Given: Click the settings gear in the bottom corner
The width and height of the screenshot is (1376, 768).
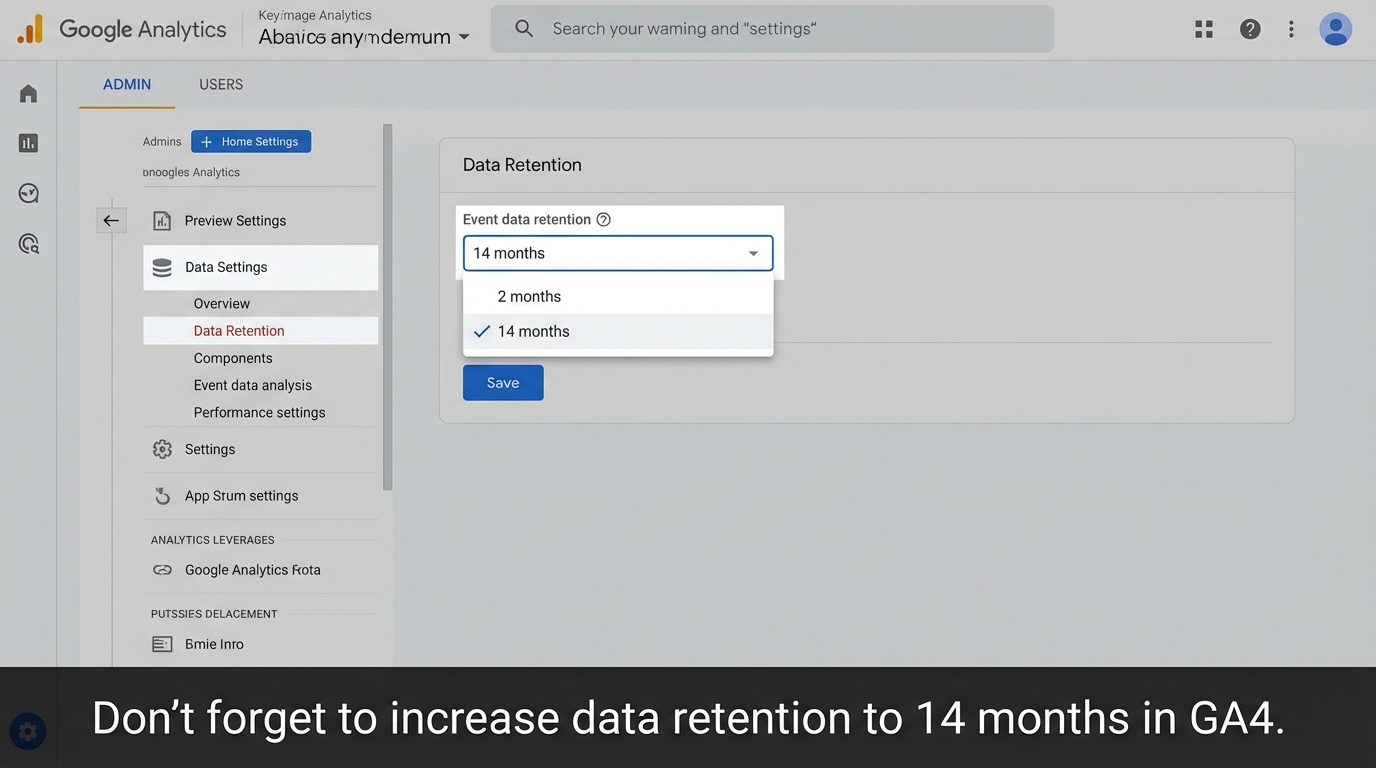Looking at the screenshot, I should point(27,731).
